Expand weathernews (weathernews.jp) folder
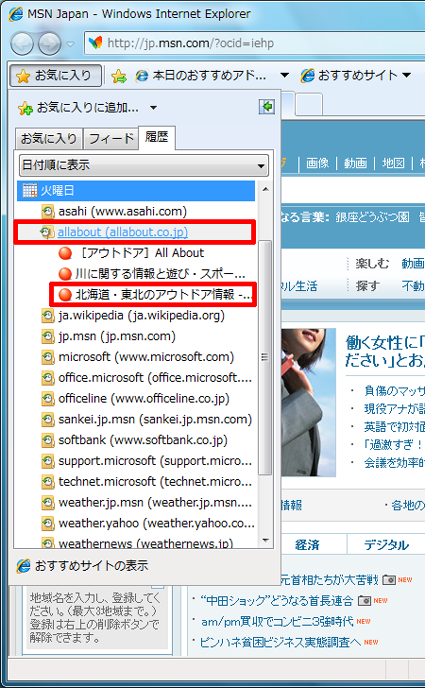Viewport: 425px width, 688px height. pyautogui.click(x=137, y=543)
